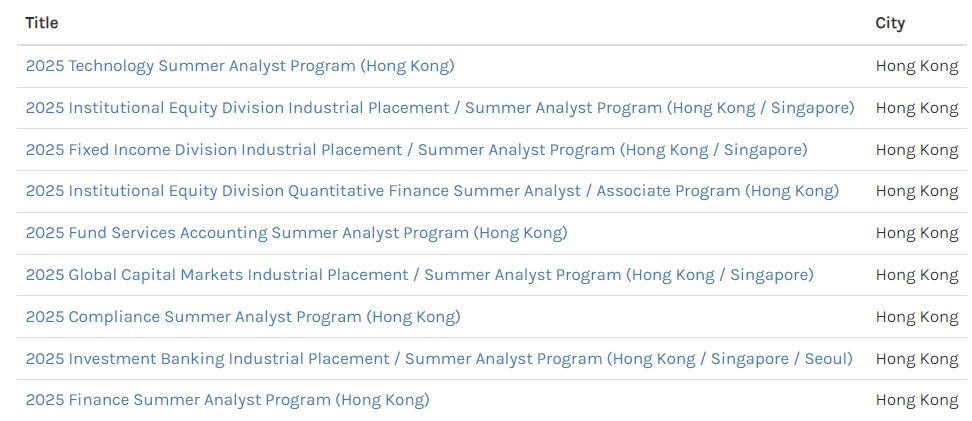Open Institutional Equity Division Industrial Placement listing
Viewport: 972px width, 421px height.
point(440,108)
